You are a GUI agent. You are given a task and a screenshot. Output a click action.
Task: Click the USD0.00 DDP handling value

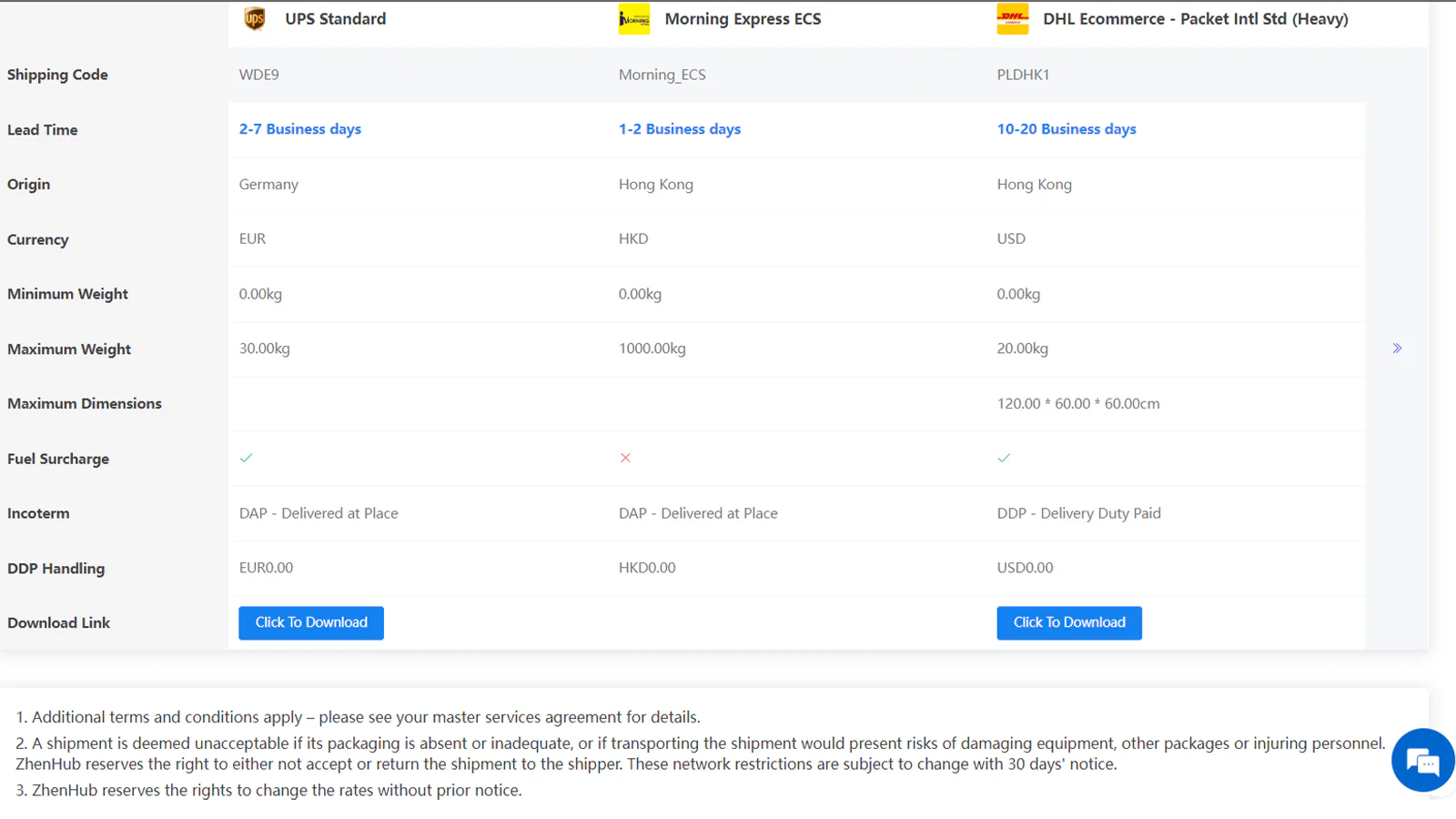tap(1025, 568)
